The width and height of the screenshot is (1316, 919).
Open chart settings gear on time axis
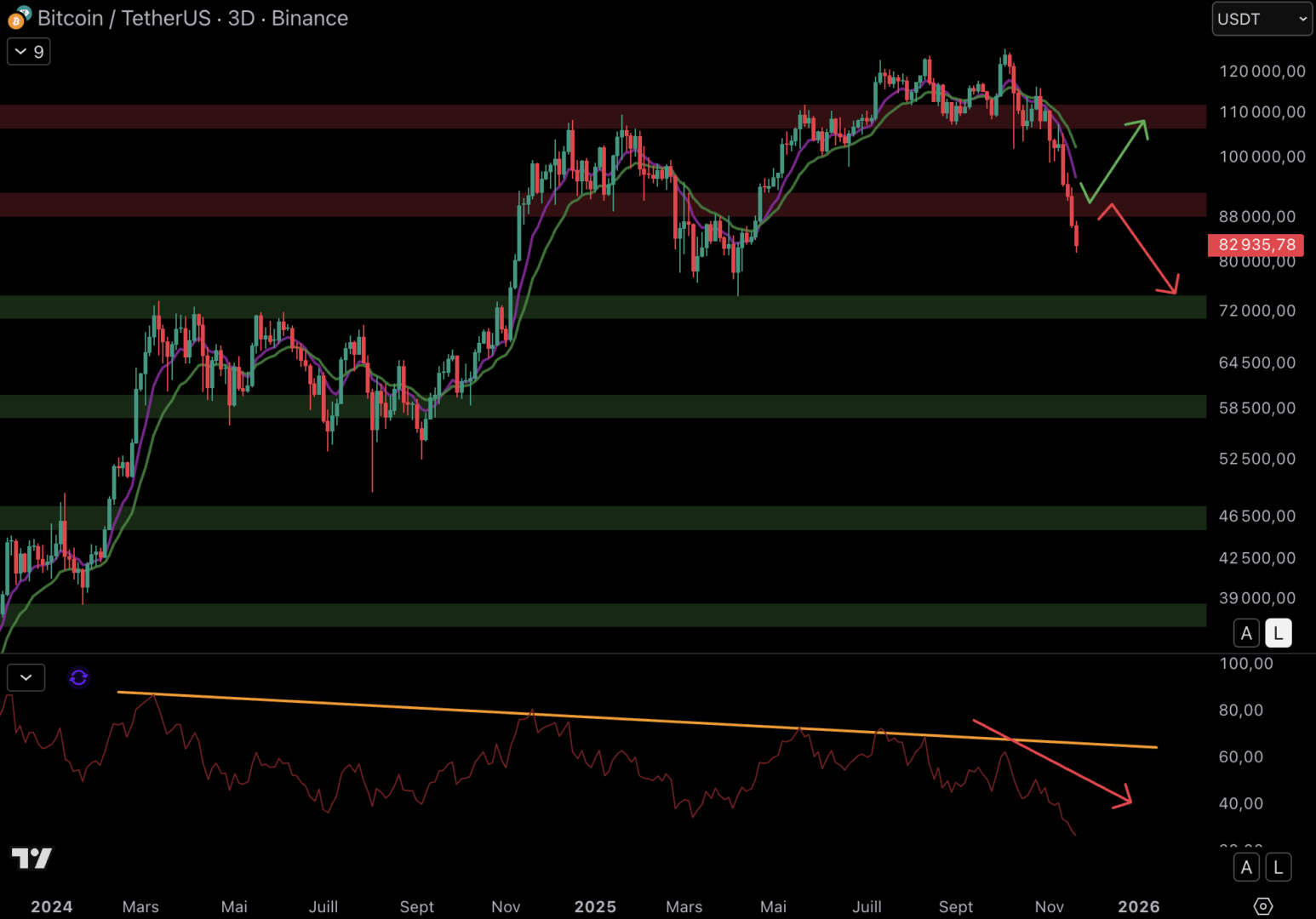pos(1263,906)
